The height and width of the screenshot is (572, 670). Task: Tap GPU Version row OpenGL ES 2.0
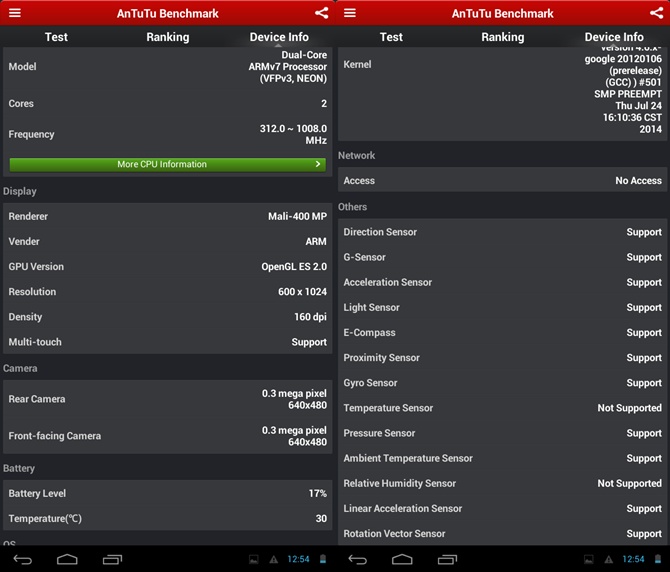tap(168, 267)
